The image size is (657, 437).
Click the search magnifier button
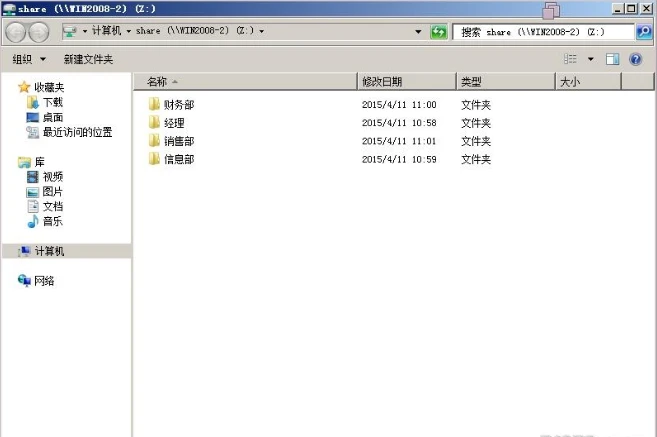click(644, 32)
